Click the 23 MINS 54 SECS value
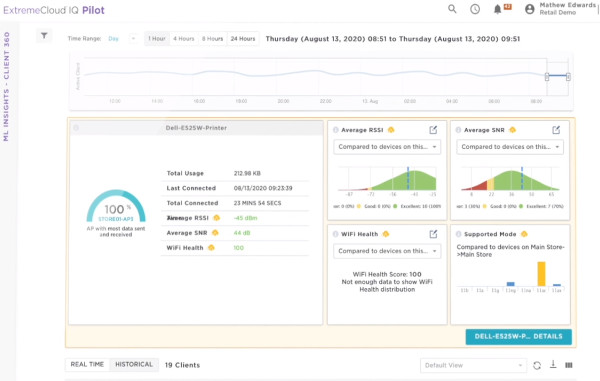This screenshot has height=381, width=600. (258, 203)
